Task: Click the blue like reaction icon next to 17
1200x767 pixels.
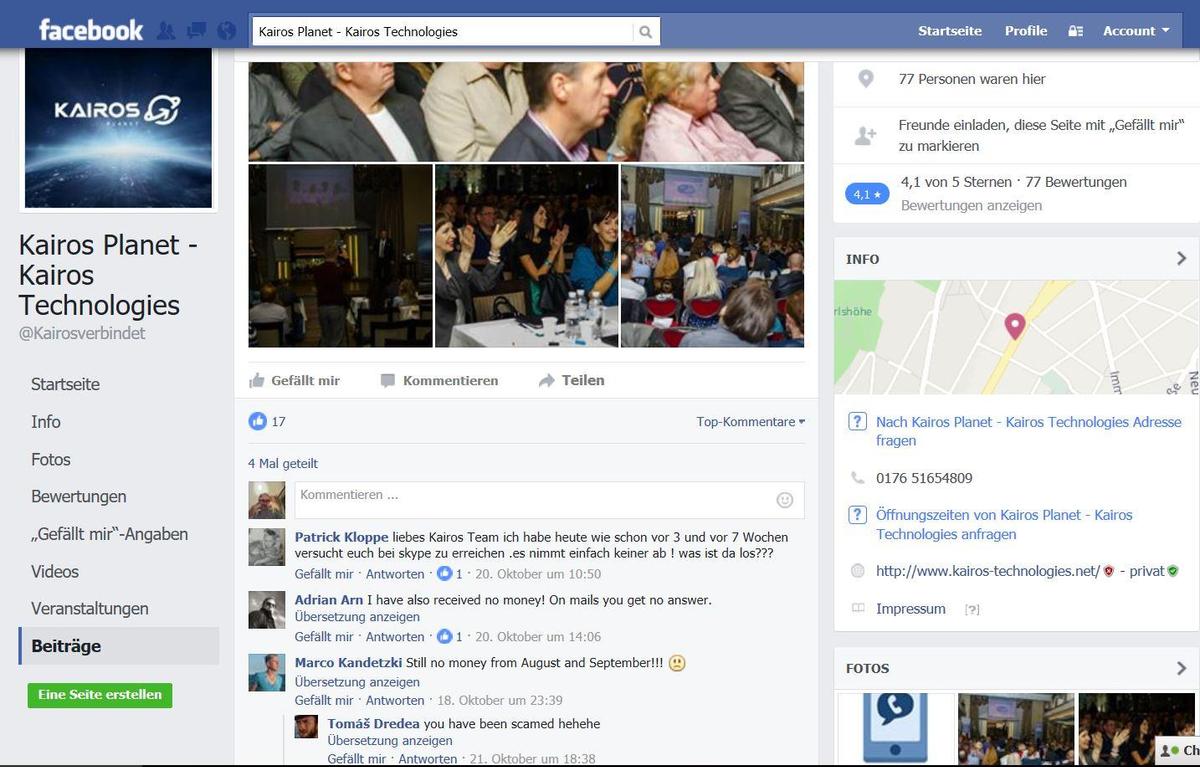Action: pyautogui.click(x=258, y=421)
